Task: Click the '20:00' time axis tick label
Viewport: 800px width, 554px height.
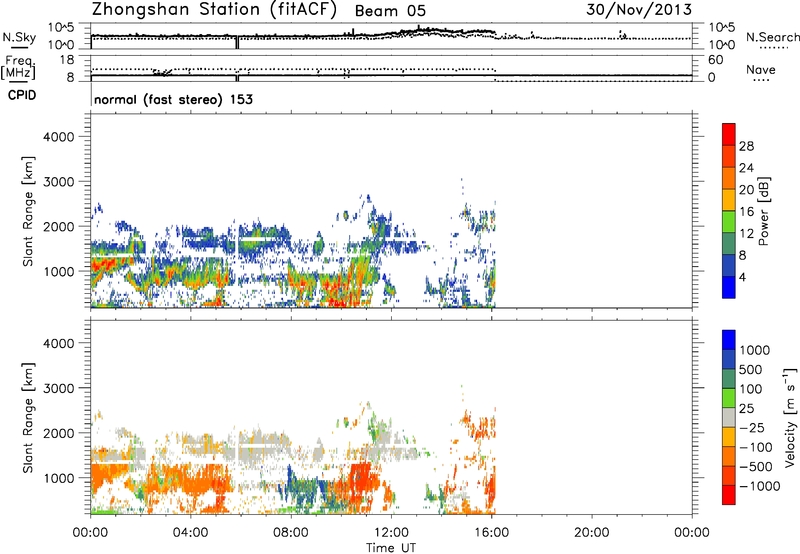Action: 592,533
